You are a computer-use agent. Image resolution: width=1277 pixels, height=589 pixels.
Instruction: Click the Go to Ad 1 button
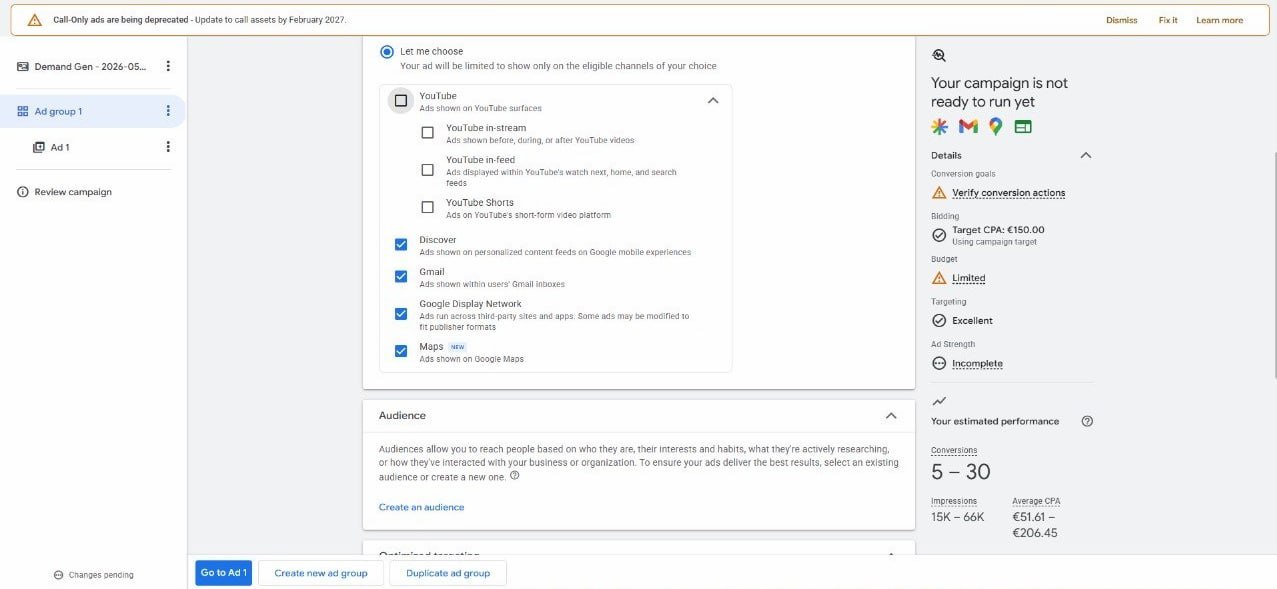[223, 573]
